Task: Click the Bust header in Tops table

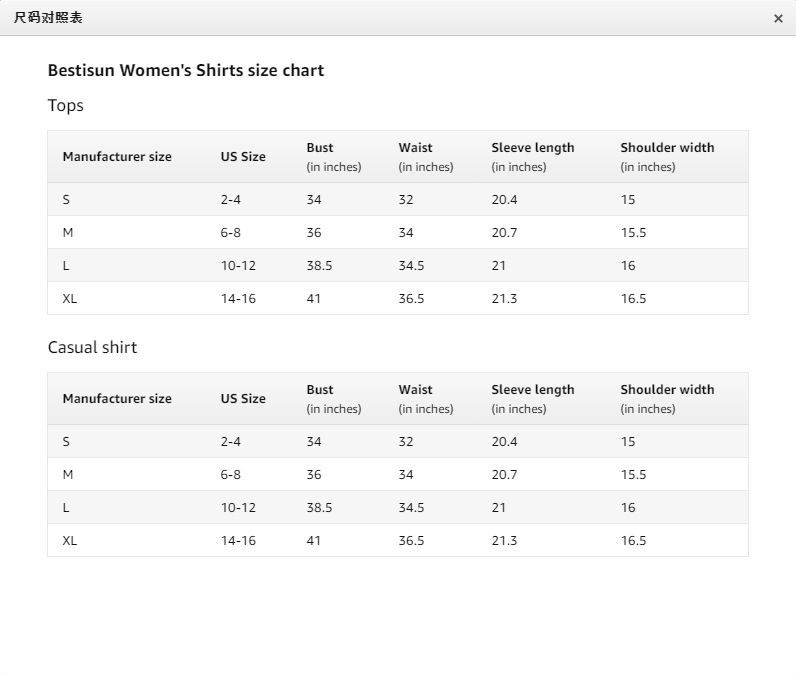Action: click(320, 147)
